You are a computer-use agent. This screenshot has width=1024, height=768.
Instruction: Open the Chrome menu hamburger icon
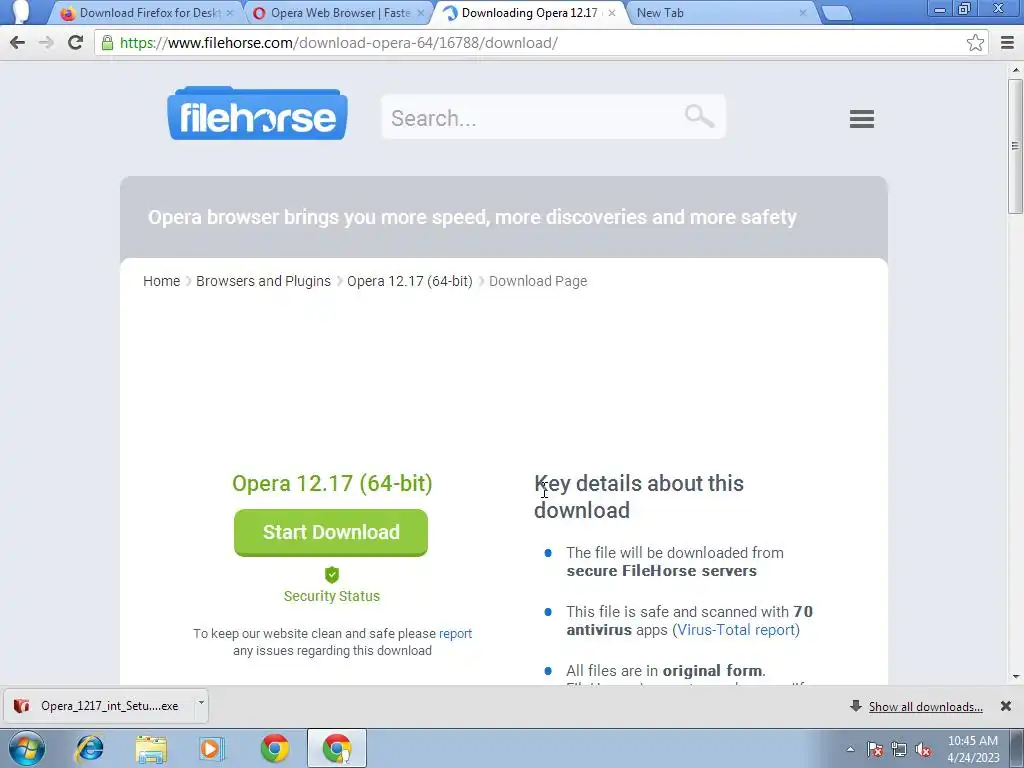1007,43
